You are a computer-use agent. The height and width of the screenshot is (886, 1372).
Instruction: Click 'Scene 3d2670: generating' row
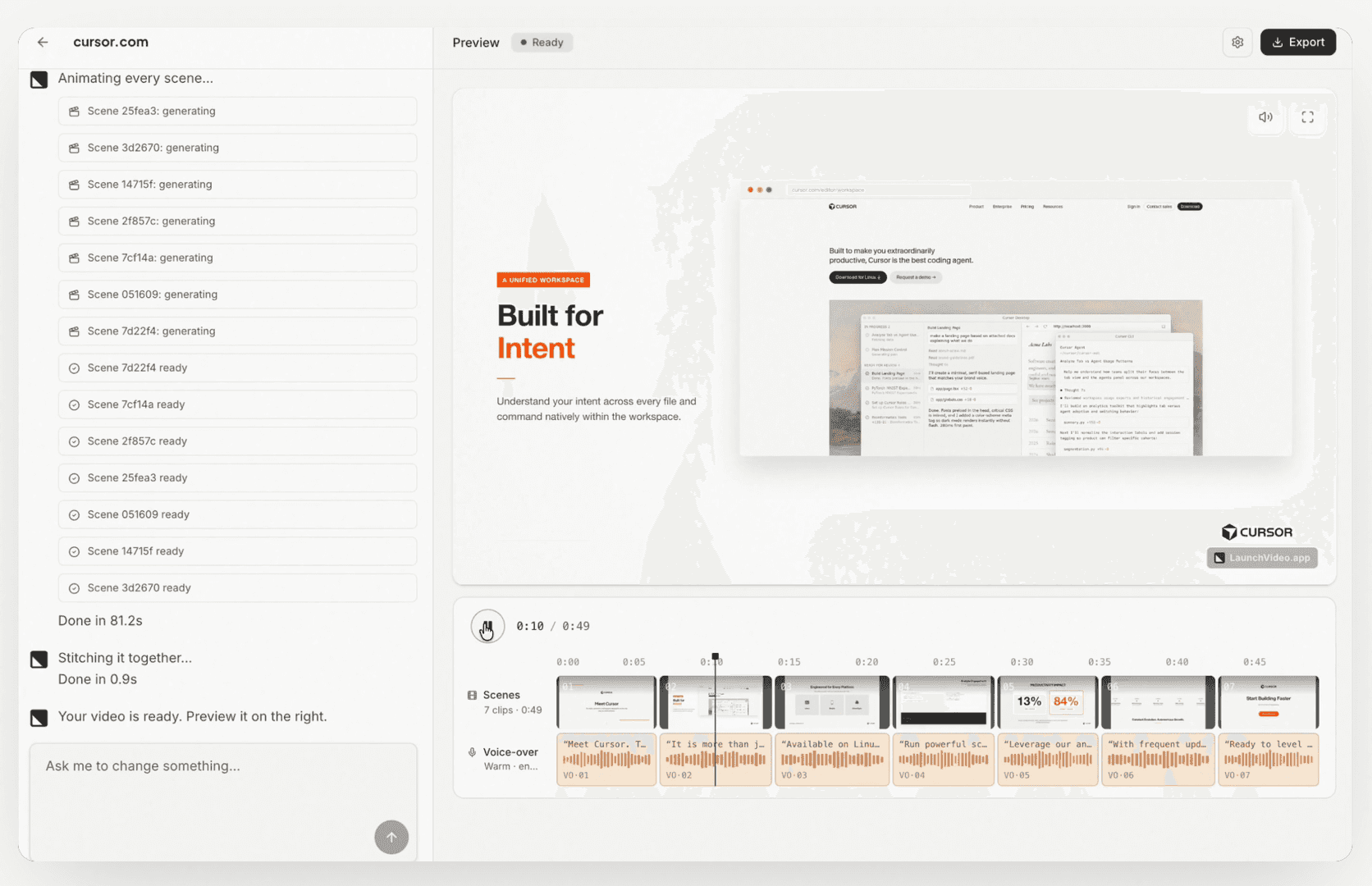(237, 148)
